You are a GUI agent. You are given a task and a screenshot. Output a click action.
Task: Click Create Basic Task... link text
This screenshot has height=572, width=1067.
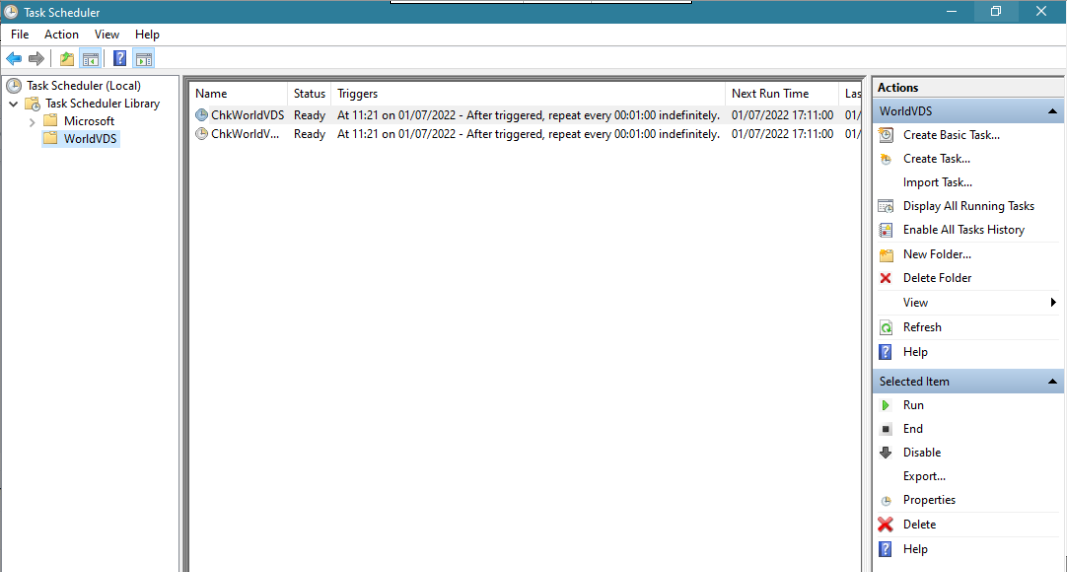(951, 135)
